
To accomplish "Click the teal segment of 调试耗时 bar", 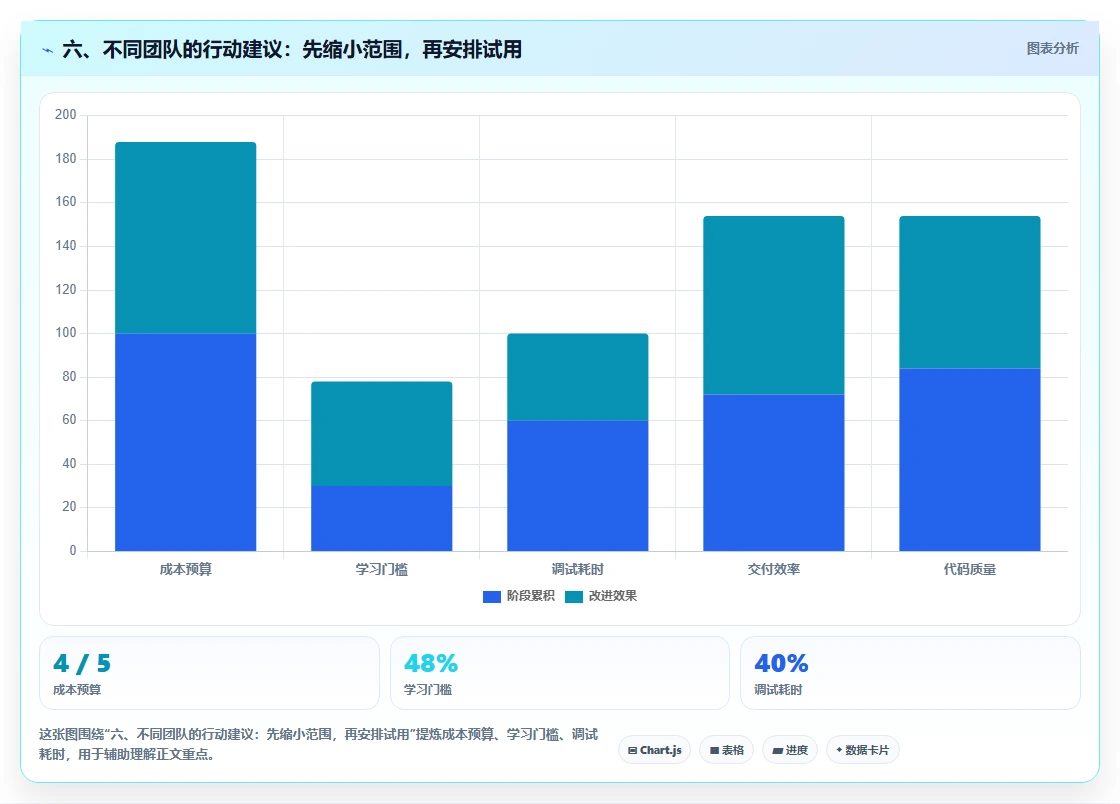I will pyautogui.click(x=578, y=377).
